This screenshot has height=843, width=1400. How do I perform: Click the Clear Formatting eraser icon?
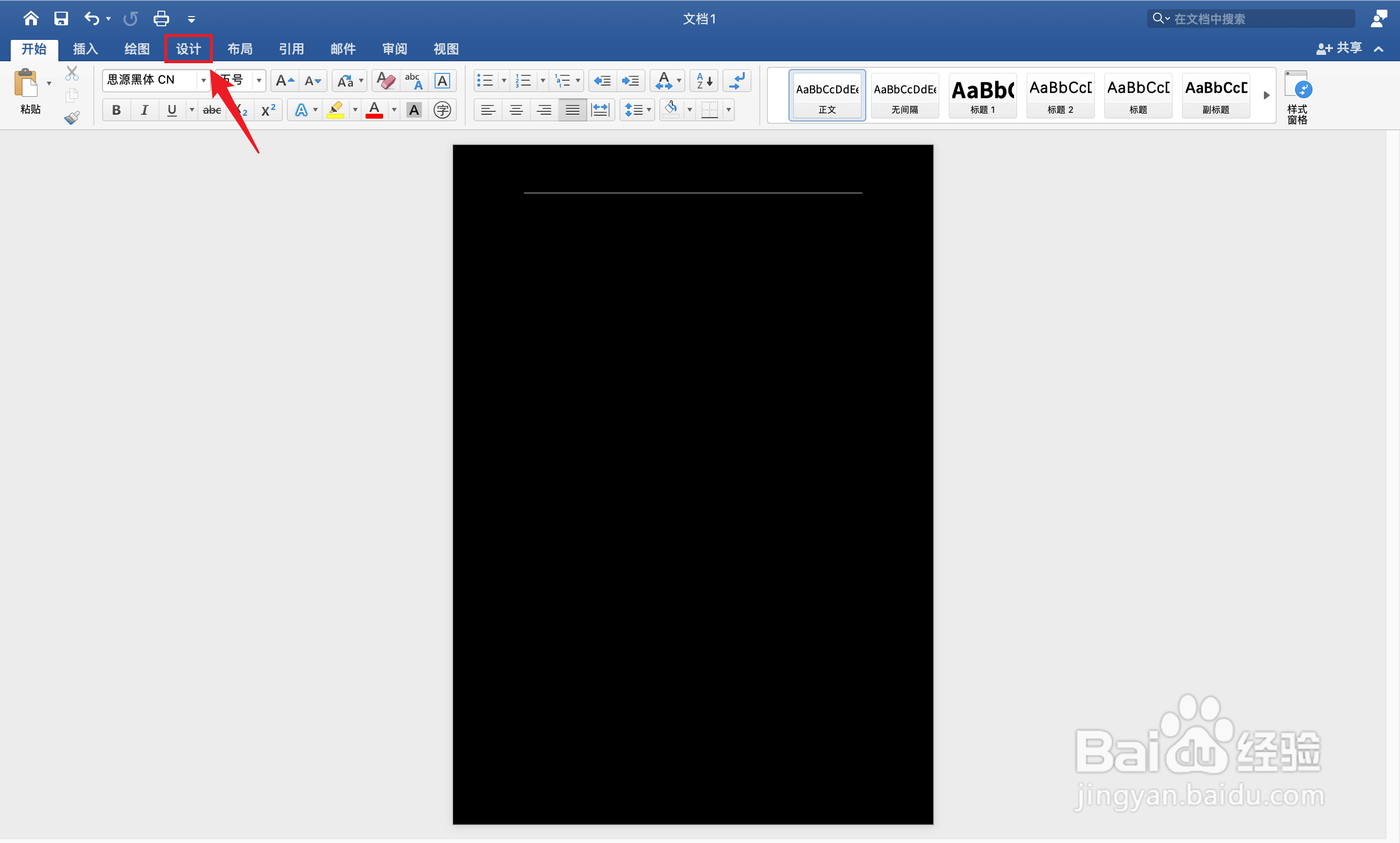click(x=385, y=81)
